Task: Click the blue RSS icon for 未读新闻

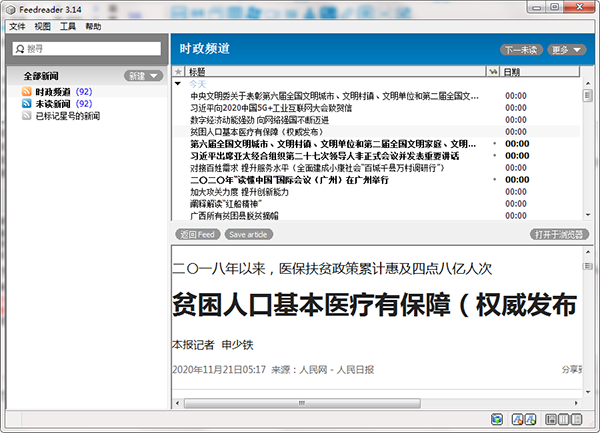Action: coord(27,104)
